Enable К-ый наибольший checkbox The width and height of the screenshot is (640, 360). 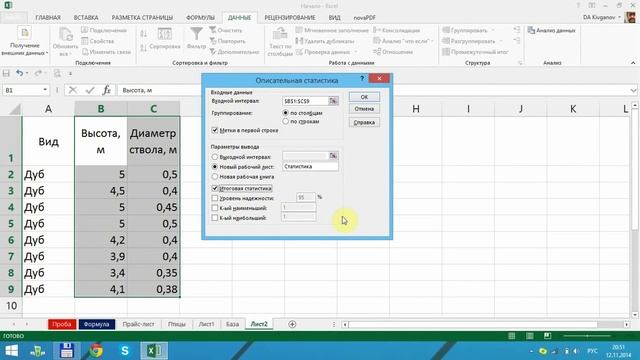[x=215, y=218]
